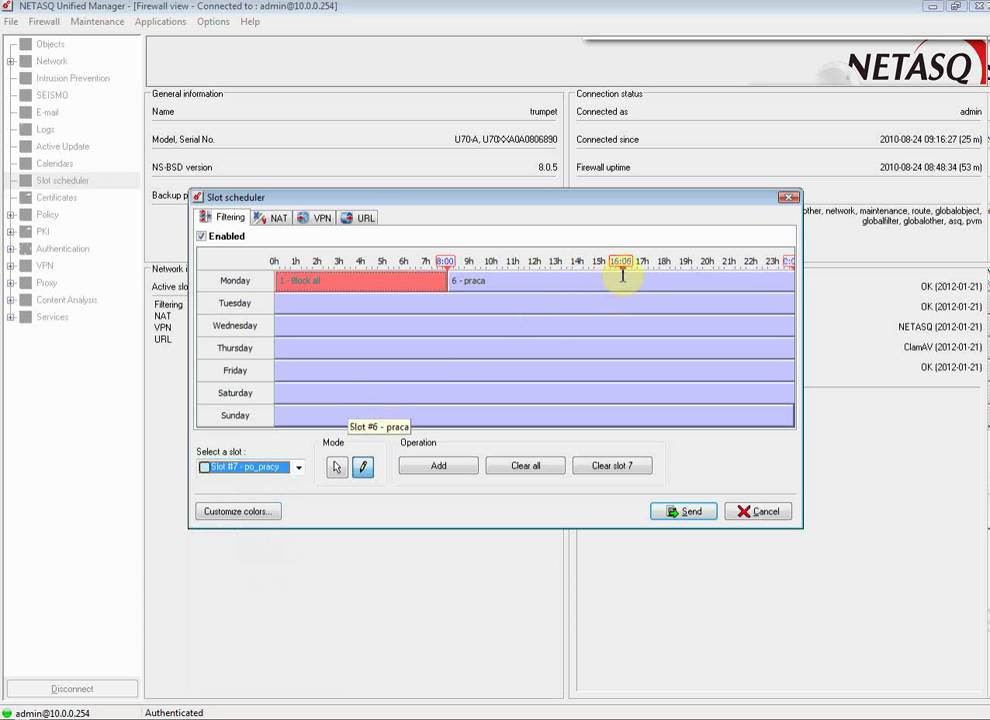The image size is (990, 720).
Task: Switch to the Filtering tab
Action: [x=222, y=217]
